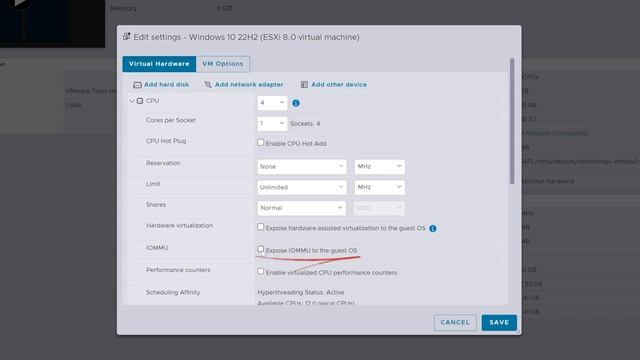Viewport: 640px width, 360px height.
Task: Open the CPU count dropdown
Action: click(x=272, y=103)
